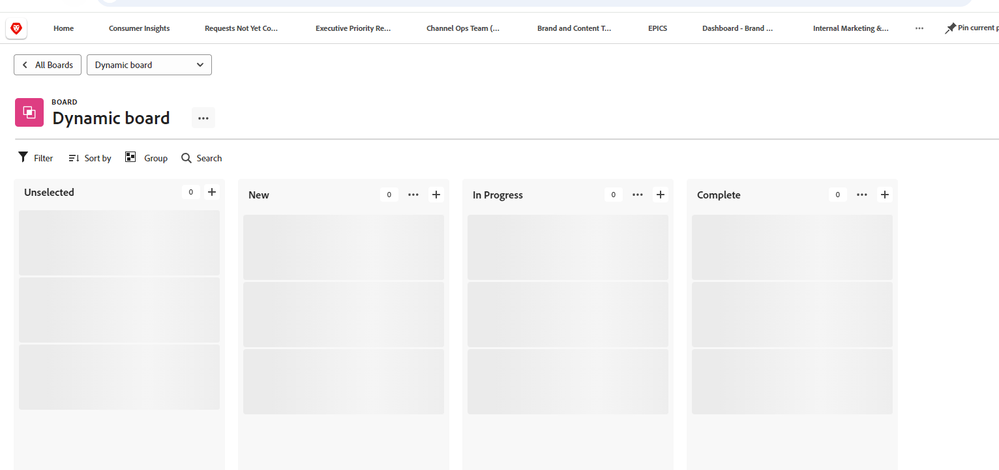
Task: Open board options menu beside title
Action: click(x=203, y=118)
